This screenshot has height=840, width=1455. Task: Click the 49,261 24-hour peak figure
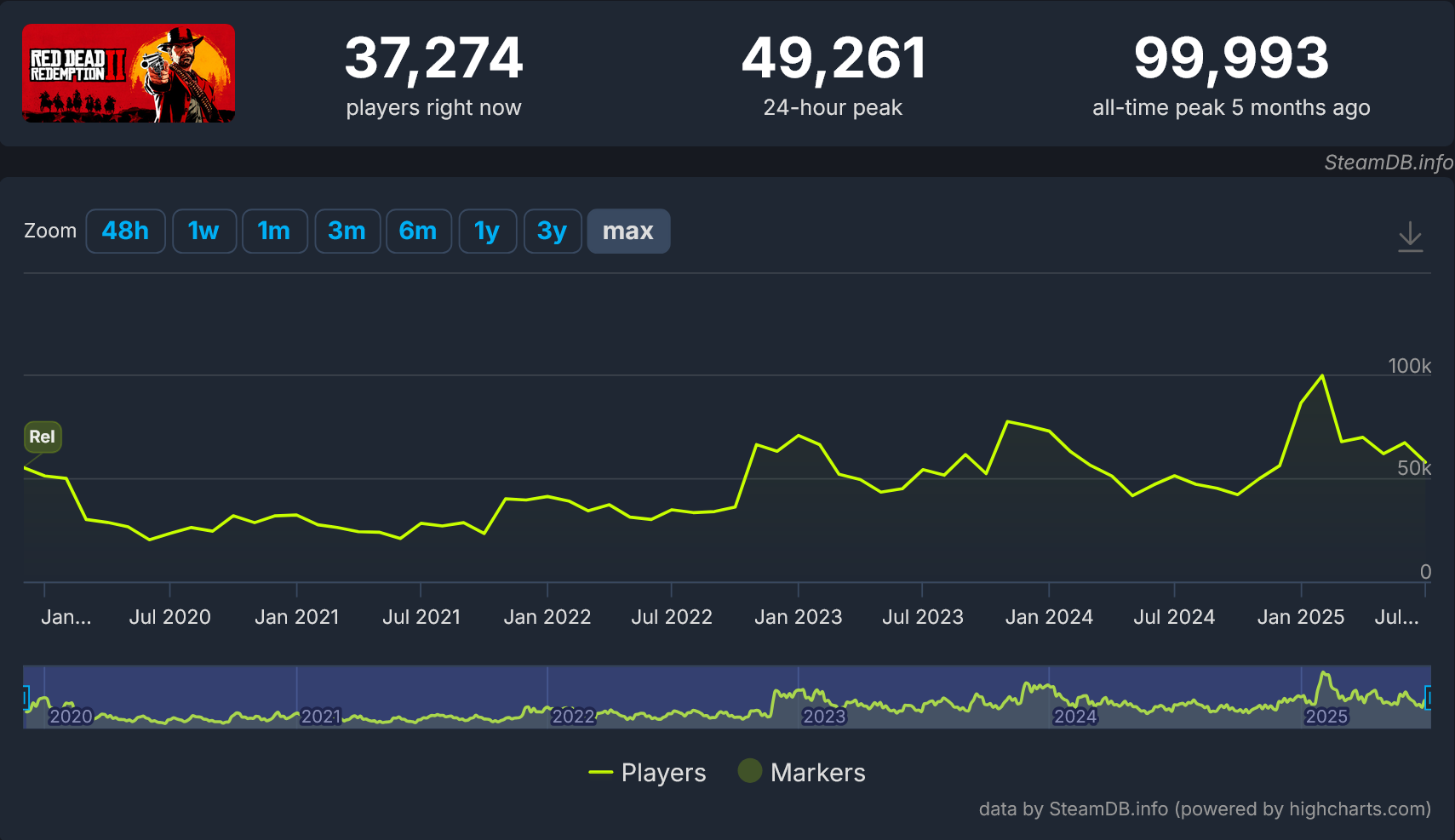(833, 58)
